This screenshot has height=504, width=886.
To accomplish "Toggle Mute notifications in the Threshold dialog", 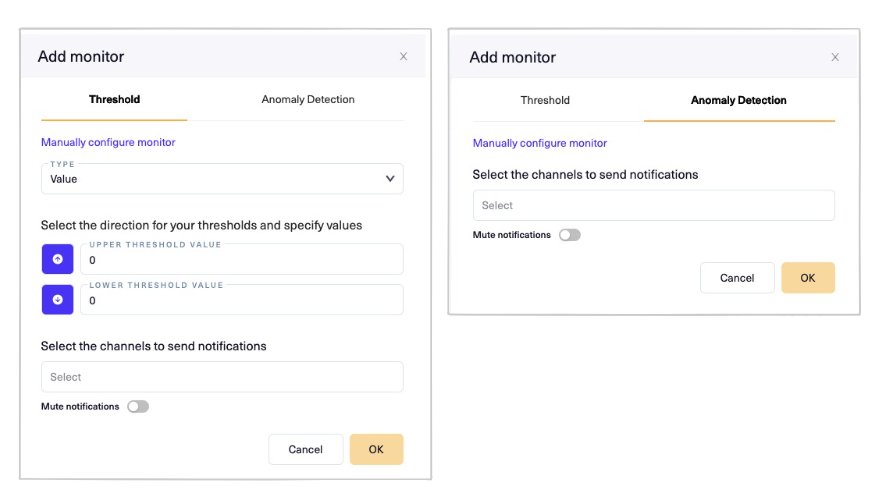I will (x=138, y=407).
